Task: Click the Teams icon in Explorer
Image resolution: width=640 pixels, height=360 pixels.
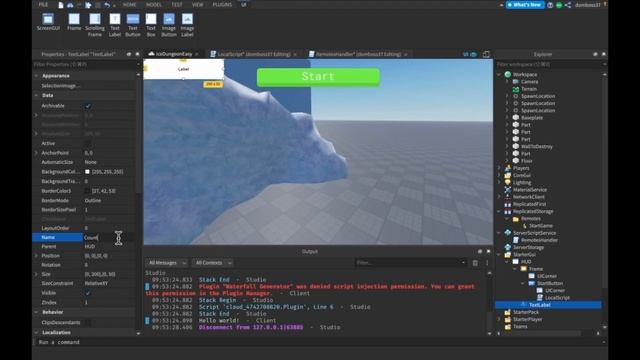Action: pyautogui.click(x=508, y=327)
